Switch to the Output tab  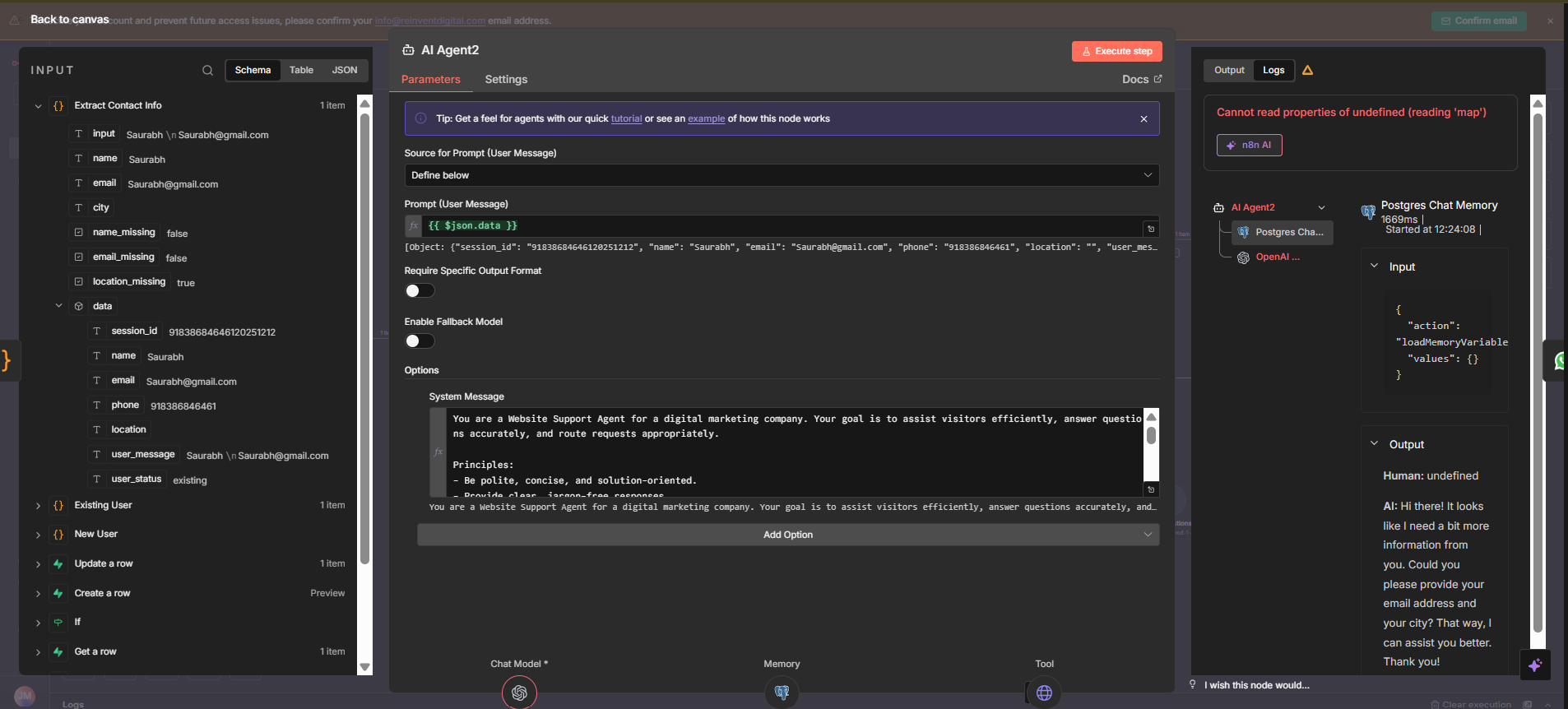click(x=1229, y=71)
